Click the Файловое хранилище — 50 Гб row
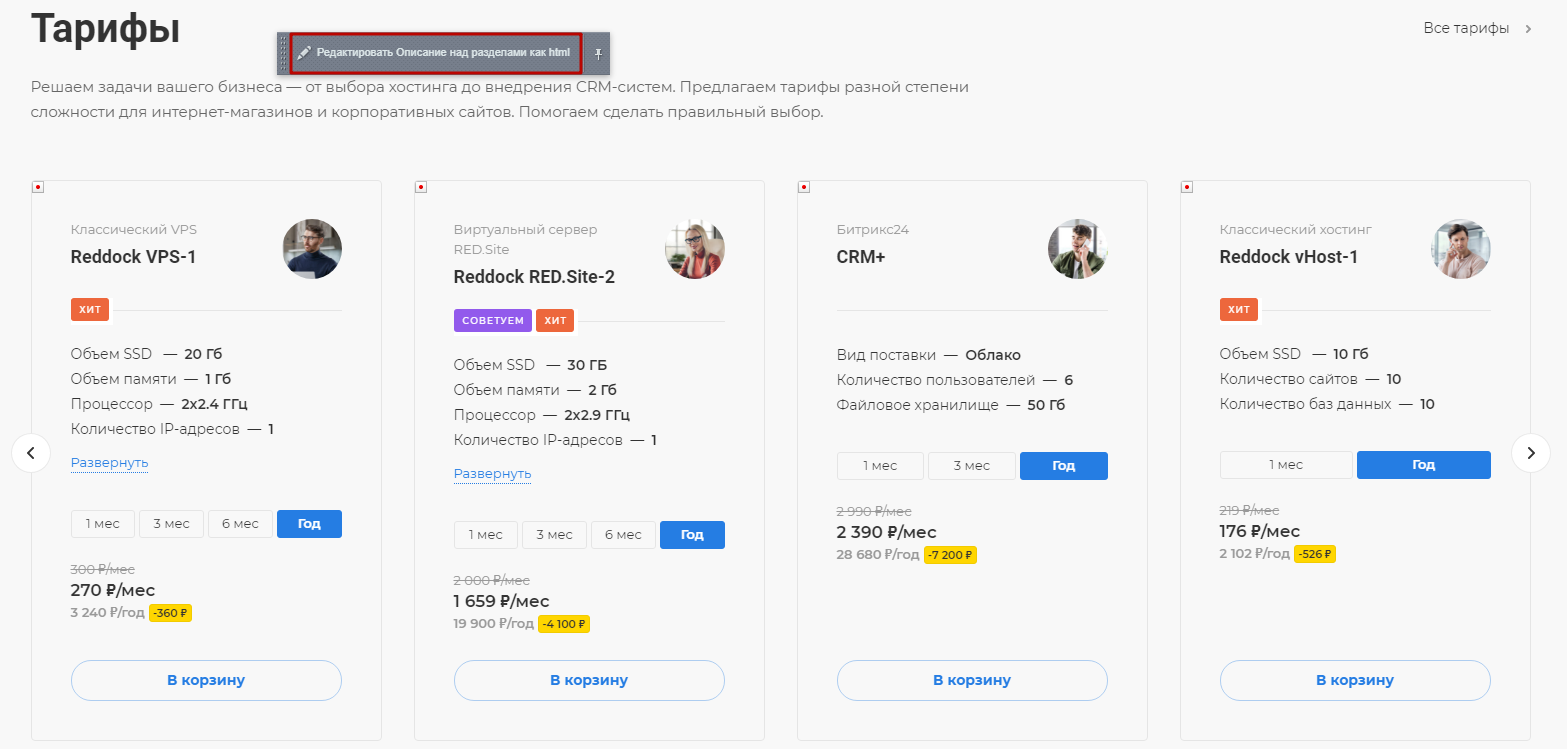 951,405
